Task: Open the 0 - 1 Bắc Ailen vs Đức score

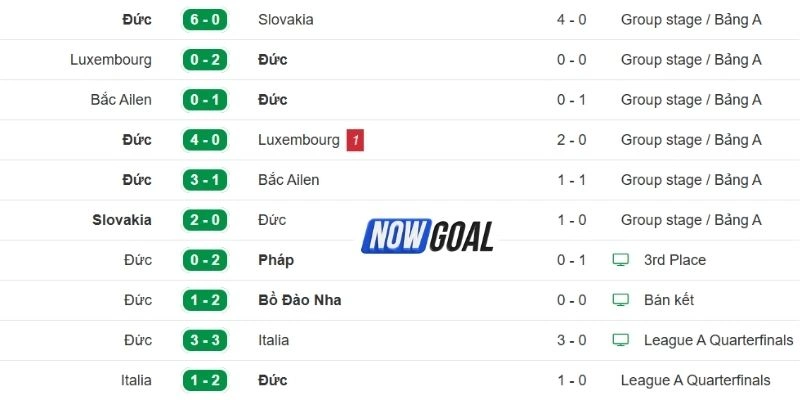Action: pos(205,100)
